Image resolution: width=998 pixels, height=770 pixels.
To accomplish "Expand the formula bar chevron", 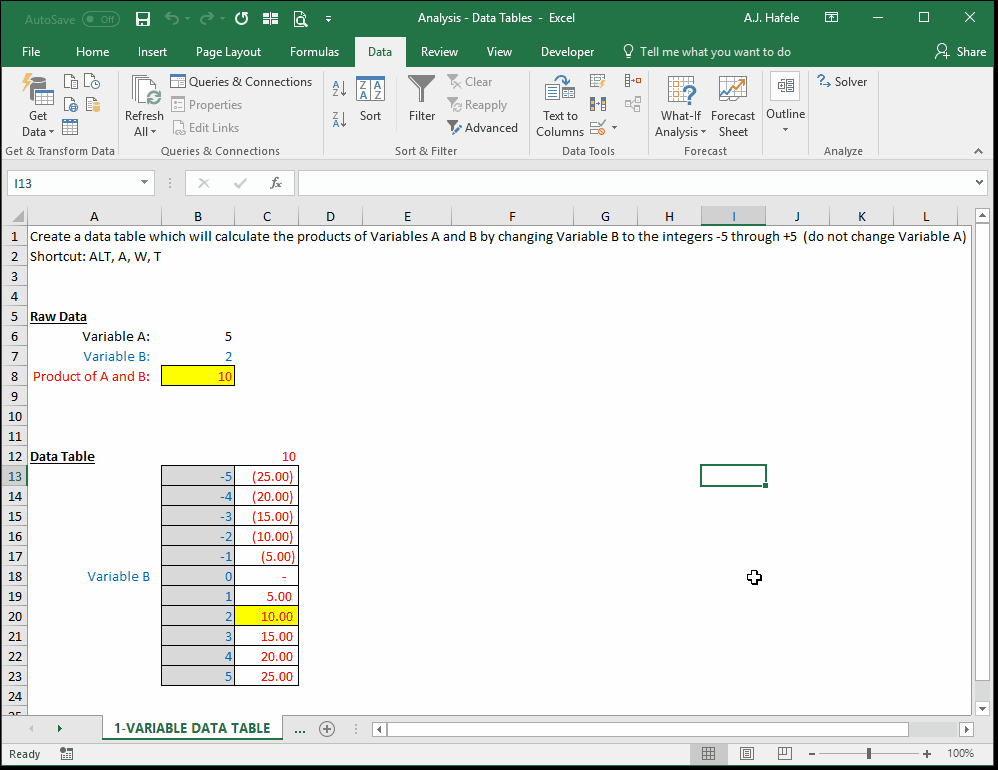I will (x=979, y=183).
